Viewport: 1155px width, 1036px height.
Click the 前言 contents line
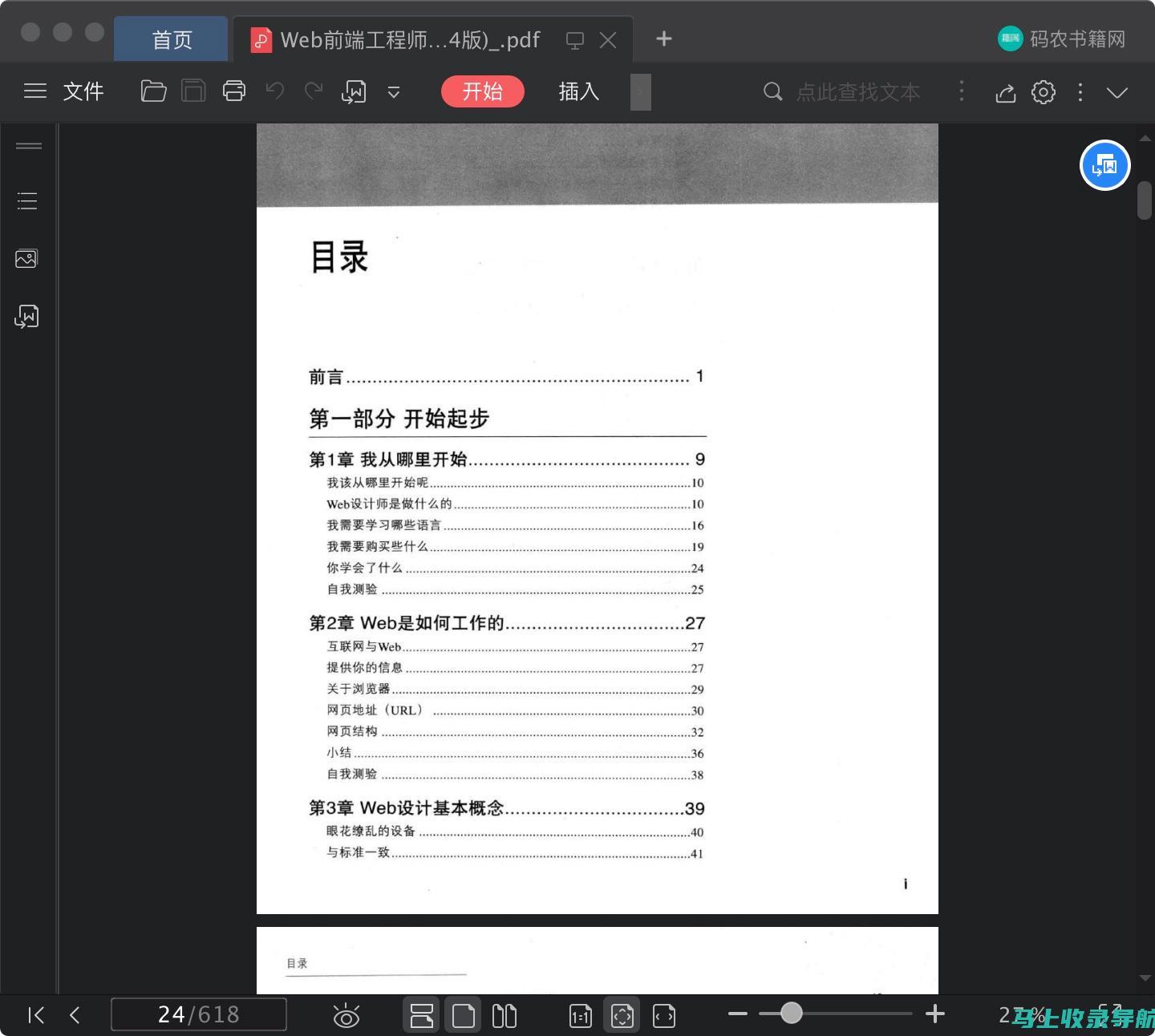[507, 377]
